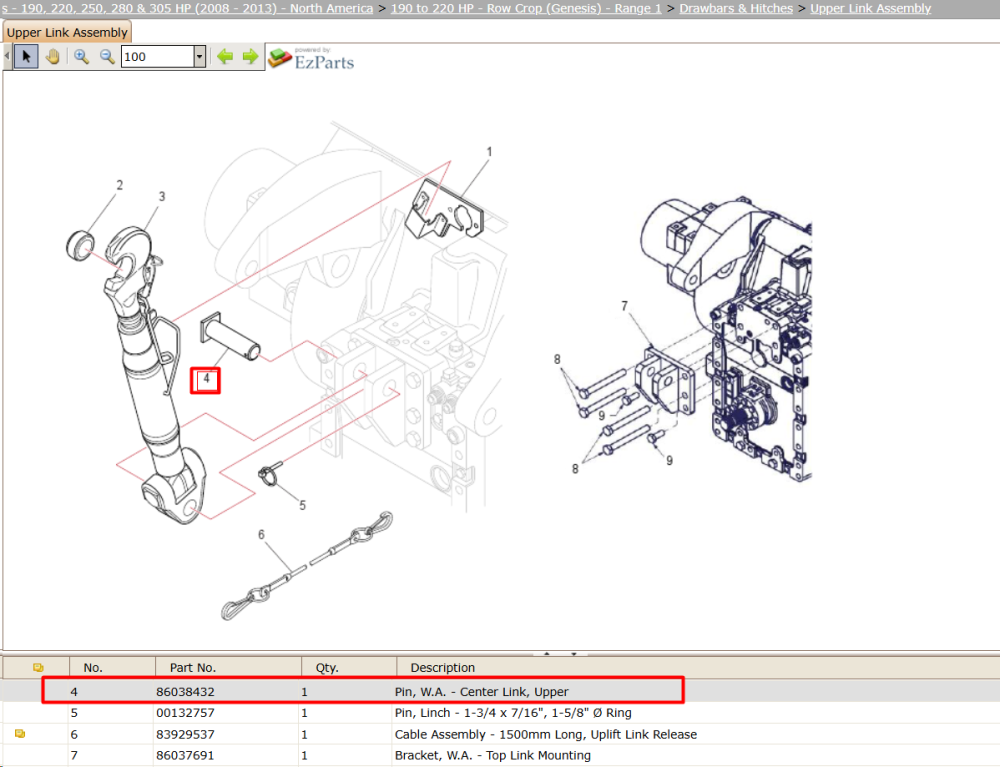The image size is (1000, 767).
Task: Open the Upper Link Assembly breadcrumb link
Action: coord(871,8)
